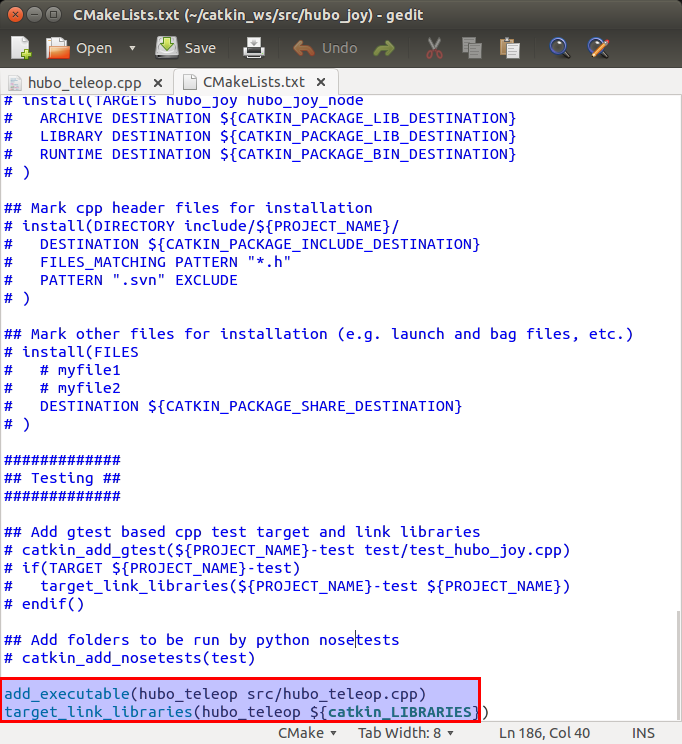This screenshot has height=744, width=682.
Task: Click the RUNTIME DESTINATION comment line
Action: 260,154
